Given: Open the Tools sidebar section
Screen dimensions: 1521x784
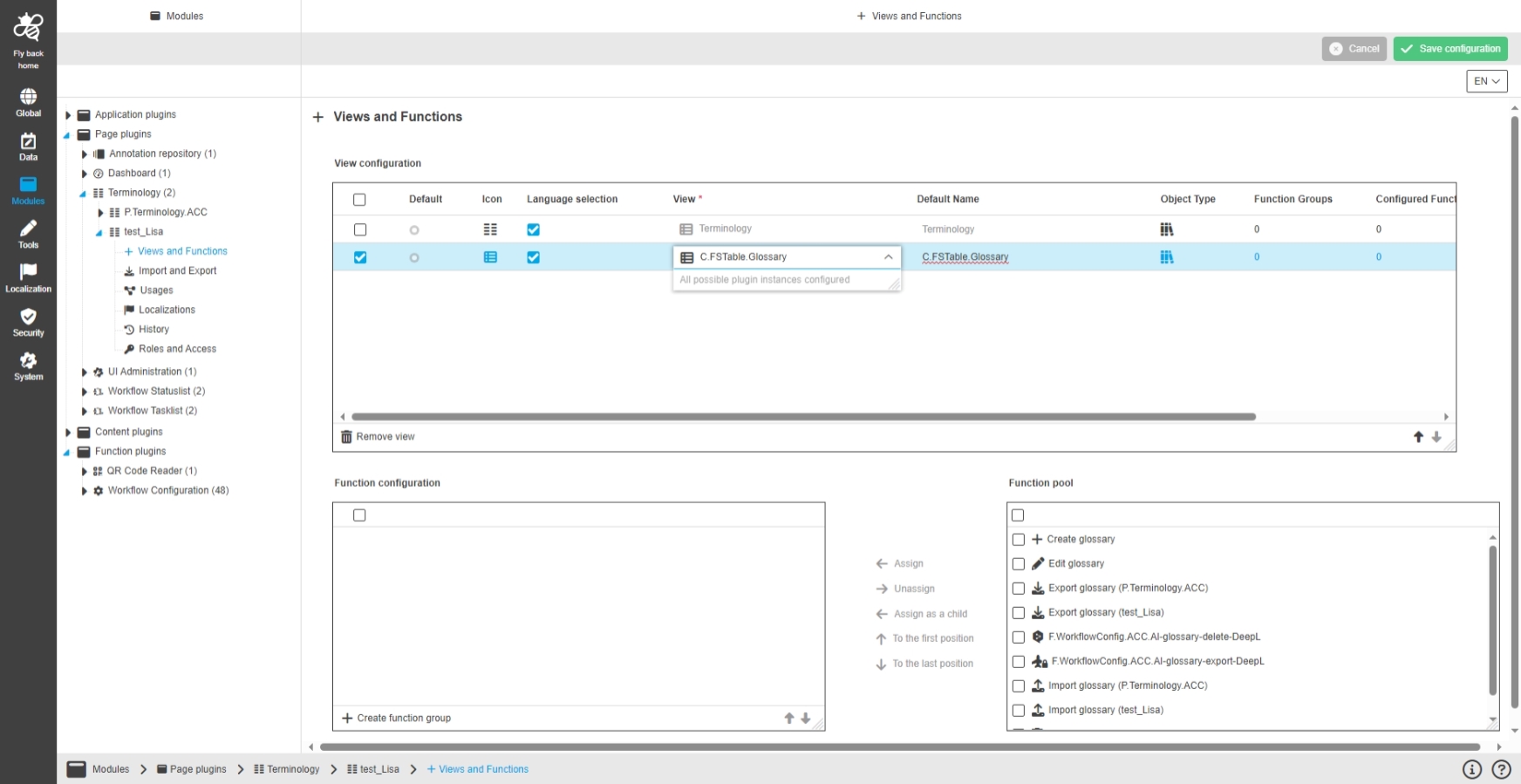Looking at the screenshot, I should [28, 233].
